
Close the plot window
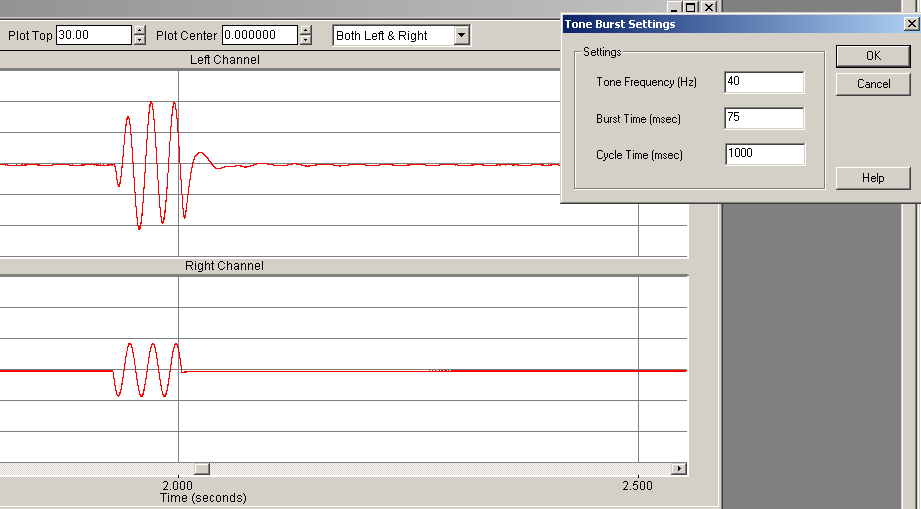pos(709,7)
